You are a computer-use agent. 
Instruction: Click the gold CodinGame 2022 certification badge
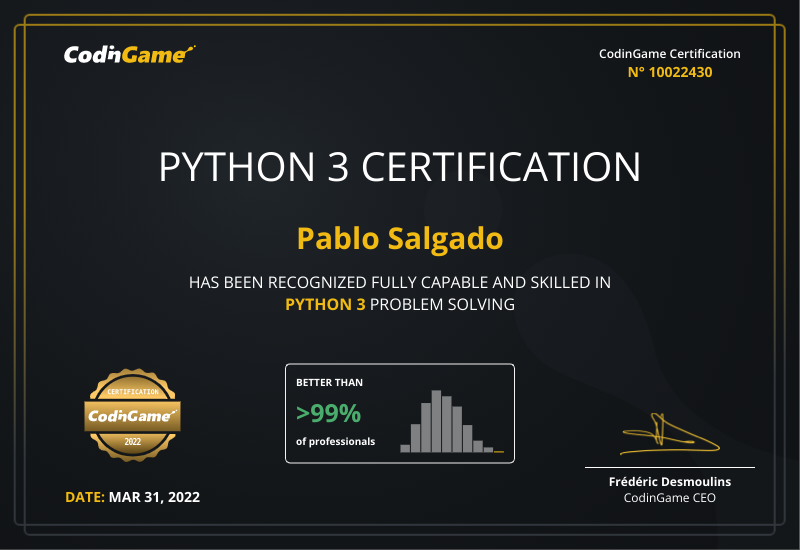[x=133, y=415]
